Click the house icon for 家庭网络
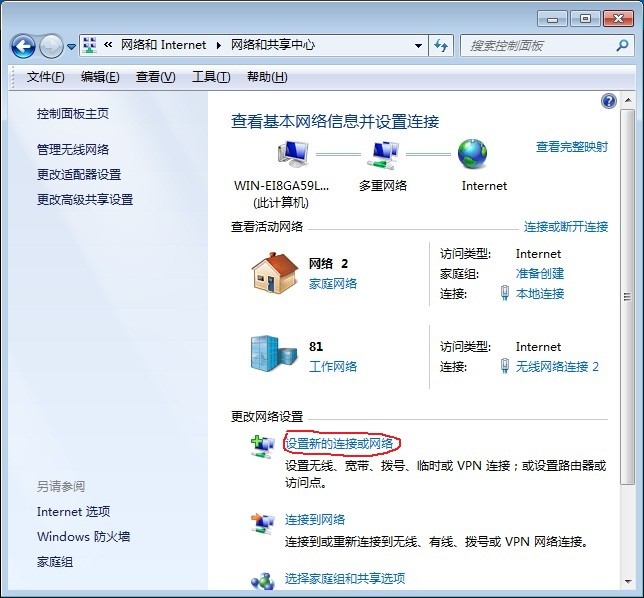The width and height of the screenshot is (644, 598). 276,273
